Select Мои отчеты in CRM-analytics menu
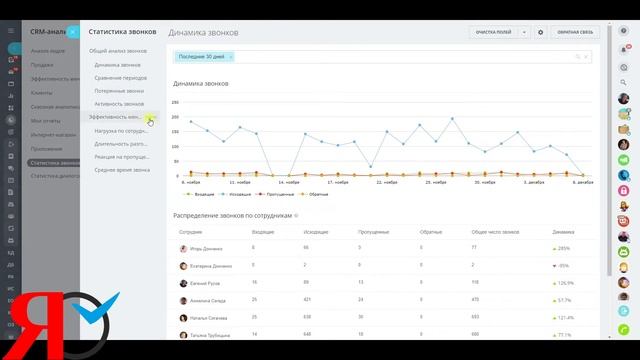The height and width of the screenshot is (360, 640). pyautogui.click(x=45, y=121)
